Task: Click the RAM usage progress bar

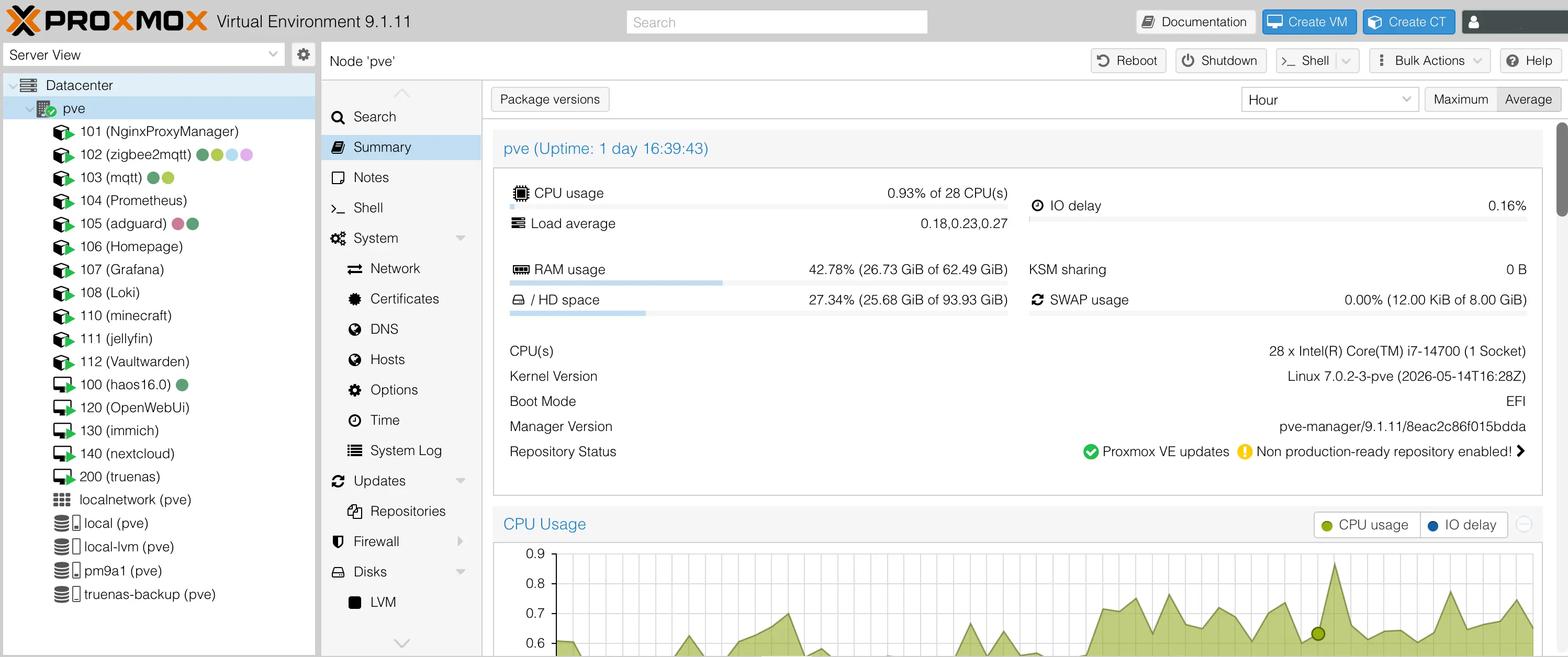Action: [x=758, y=283]
